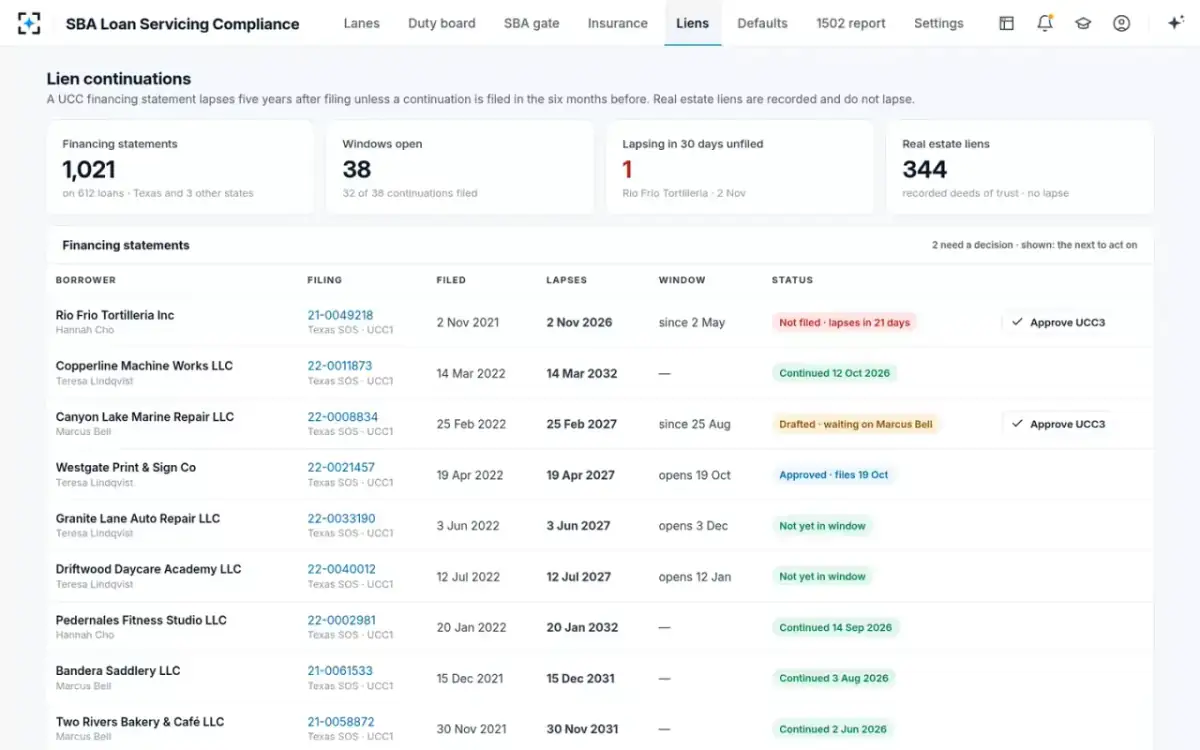Open the notifications bell
The image size is (1200, 750).
click(x=1045, y=23)
